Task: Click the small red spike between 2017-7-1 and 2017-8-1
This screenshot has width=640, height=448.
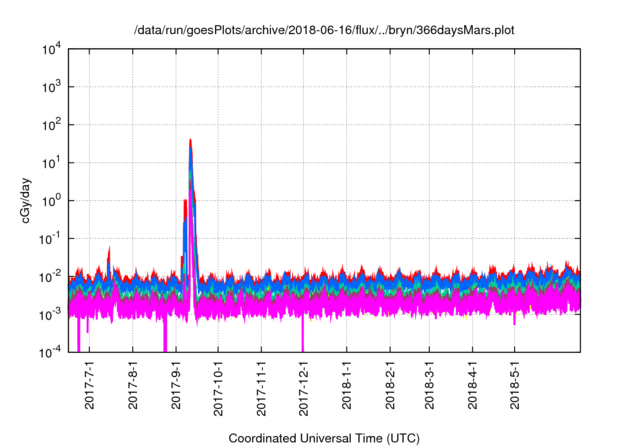Action: pyautogui.click(x=109, y=250)
